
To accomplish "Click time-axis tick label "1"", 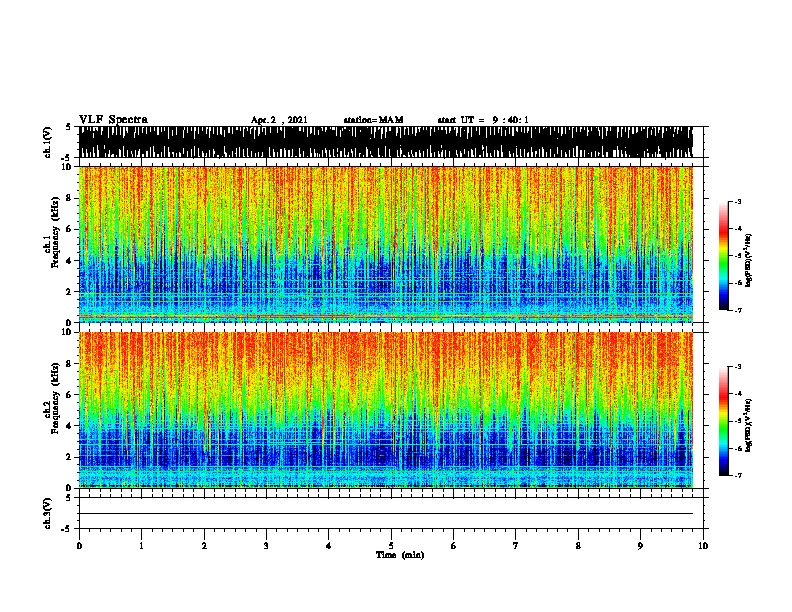I will click(141, 546).
